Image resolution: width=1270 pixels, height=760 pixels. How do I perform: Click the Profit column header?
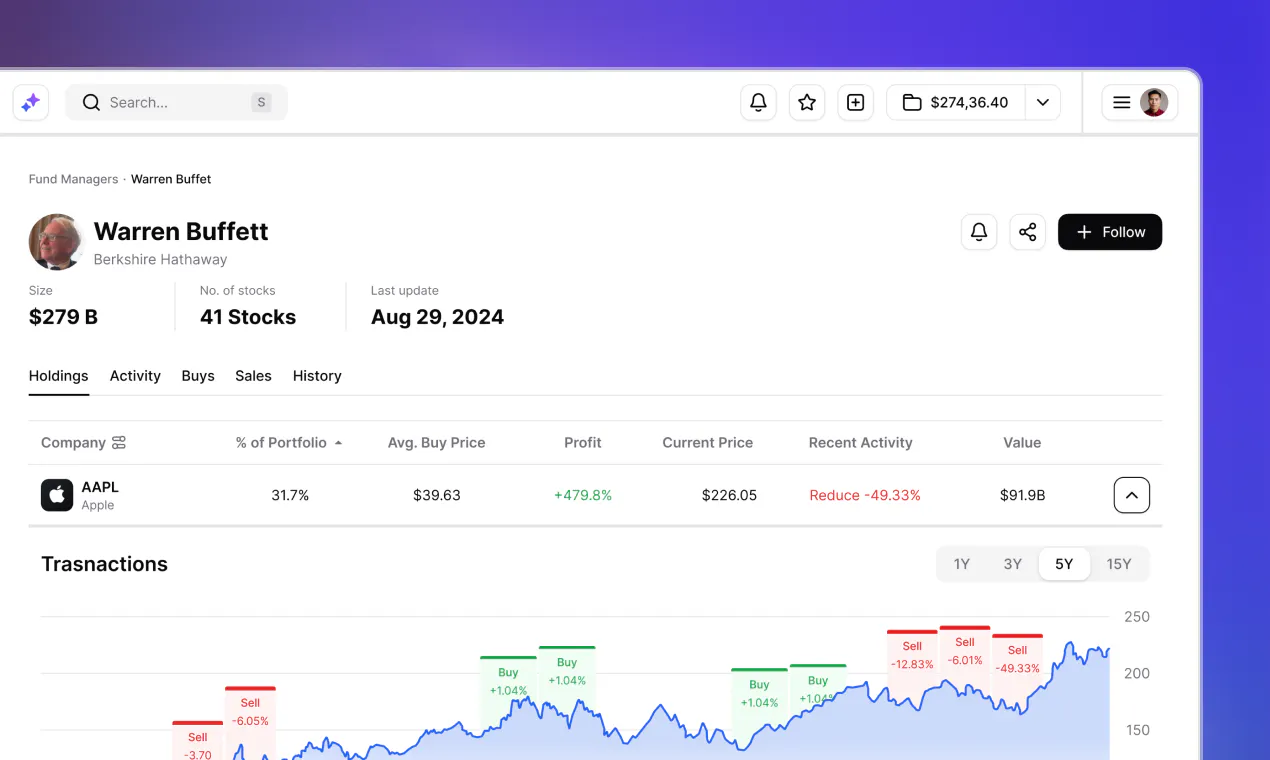[583, 442]
